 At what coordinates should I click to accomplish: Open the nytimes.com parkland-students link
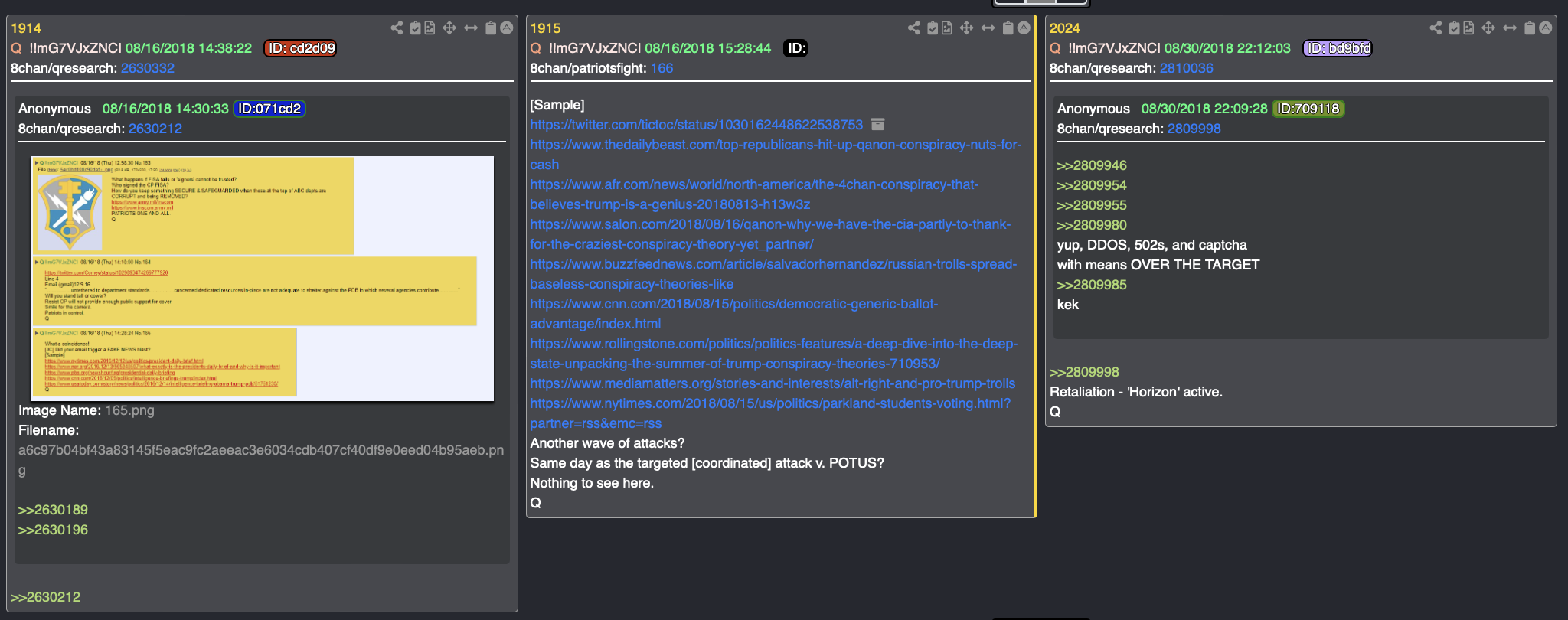pos(770,413)
